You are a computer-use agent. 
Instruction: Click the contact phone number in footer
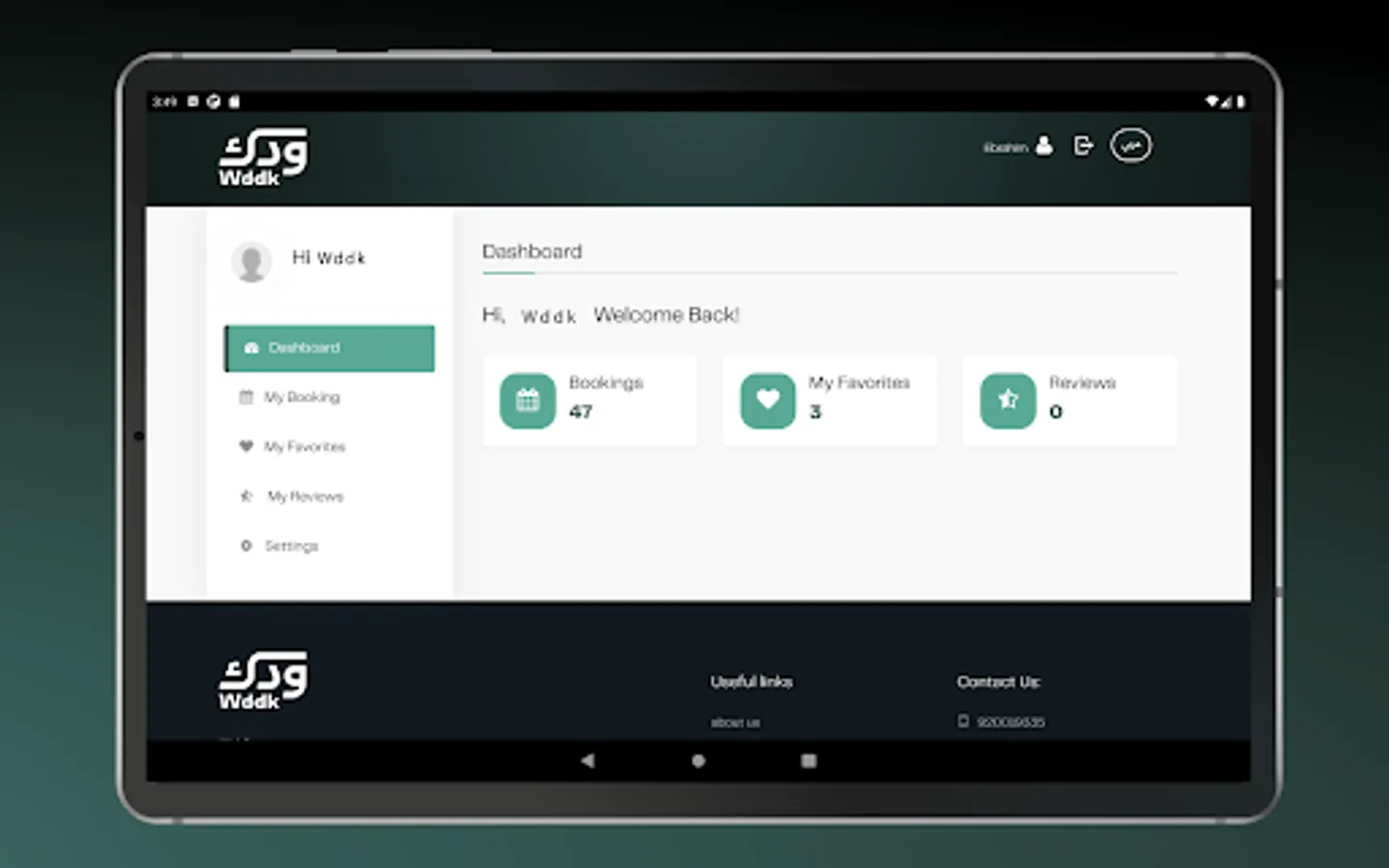tap(1011, 722)
